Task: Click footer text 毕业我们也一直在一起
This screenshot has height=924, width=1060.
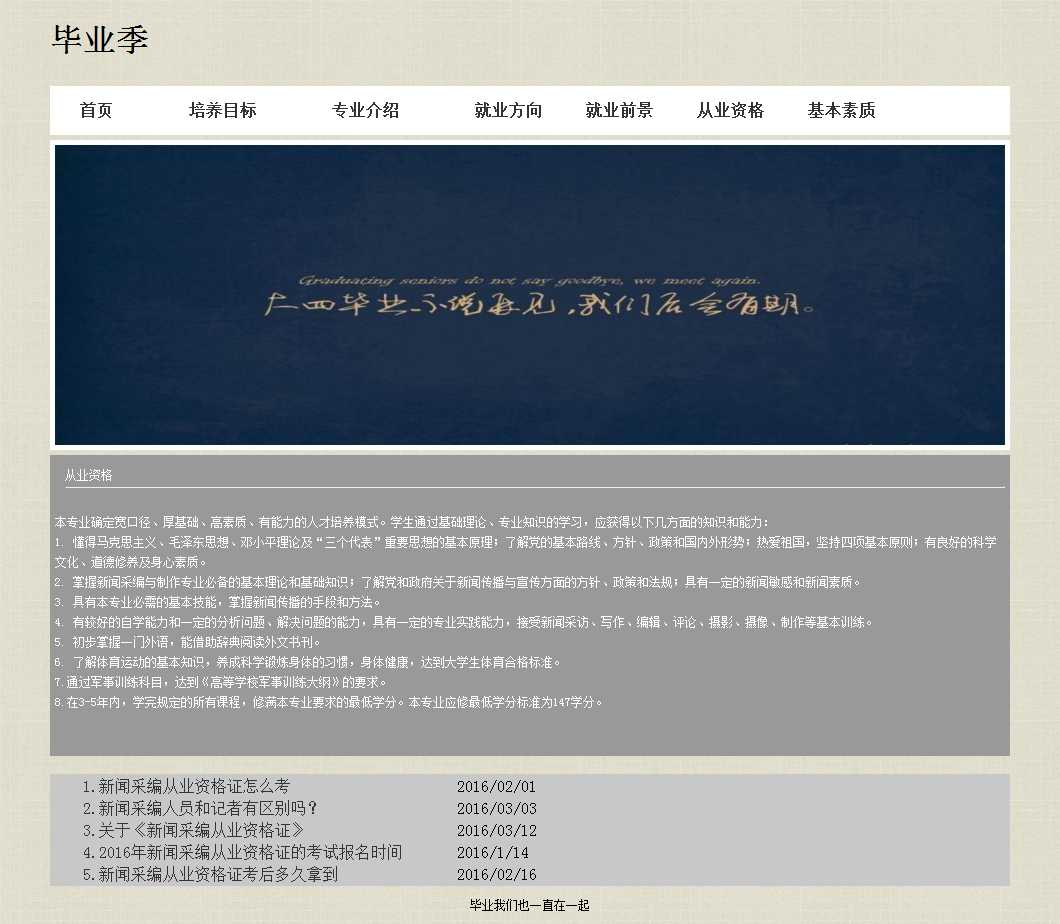Action: 529,906
